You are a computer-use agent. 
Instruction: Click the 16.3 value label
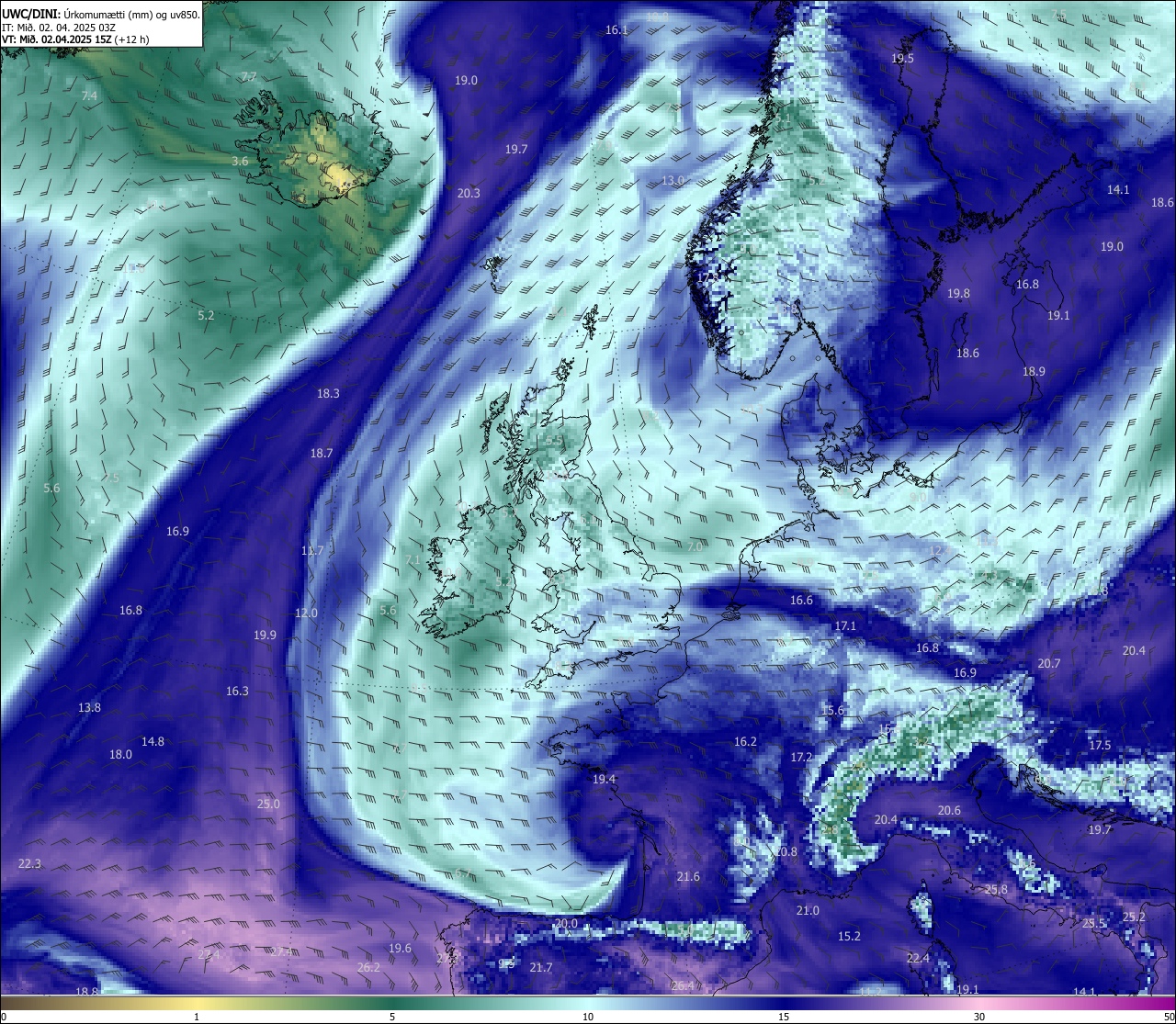tap(237, 691)
